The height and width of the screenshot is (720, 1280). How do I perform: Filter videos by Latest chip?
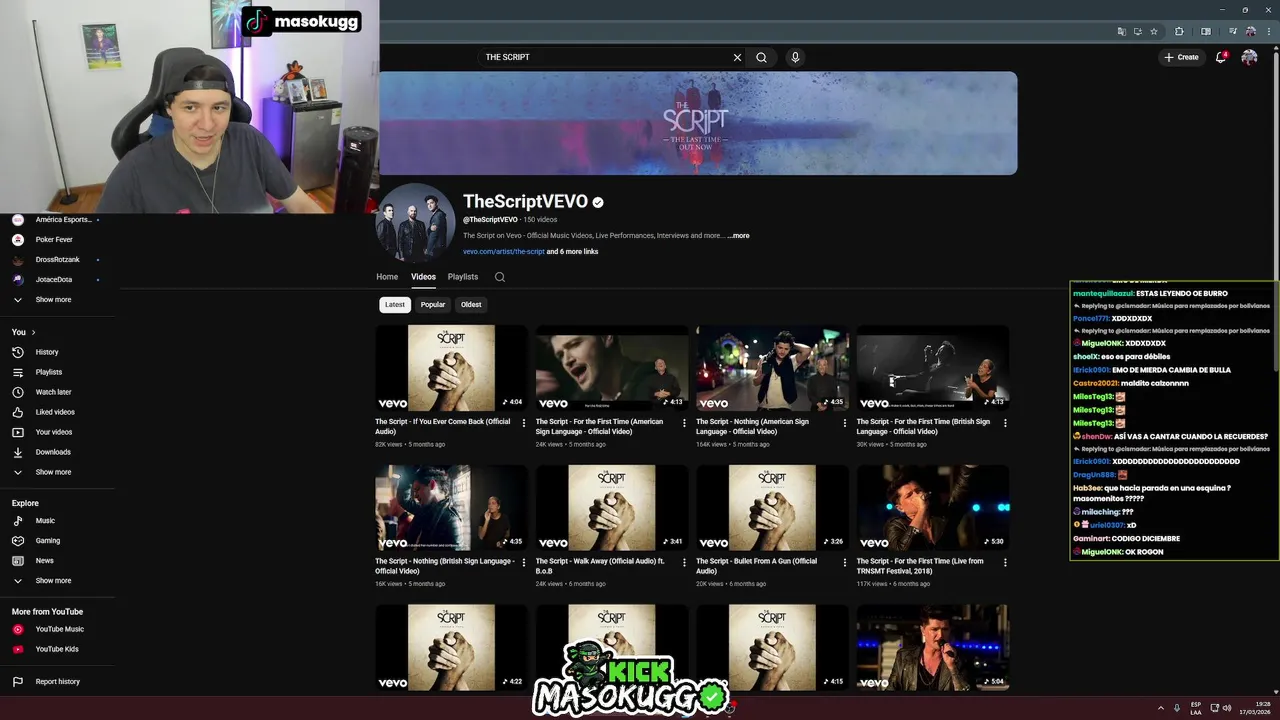tap(395, 305)
